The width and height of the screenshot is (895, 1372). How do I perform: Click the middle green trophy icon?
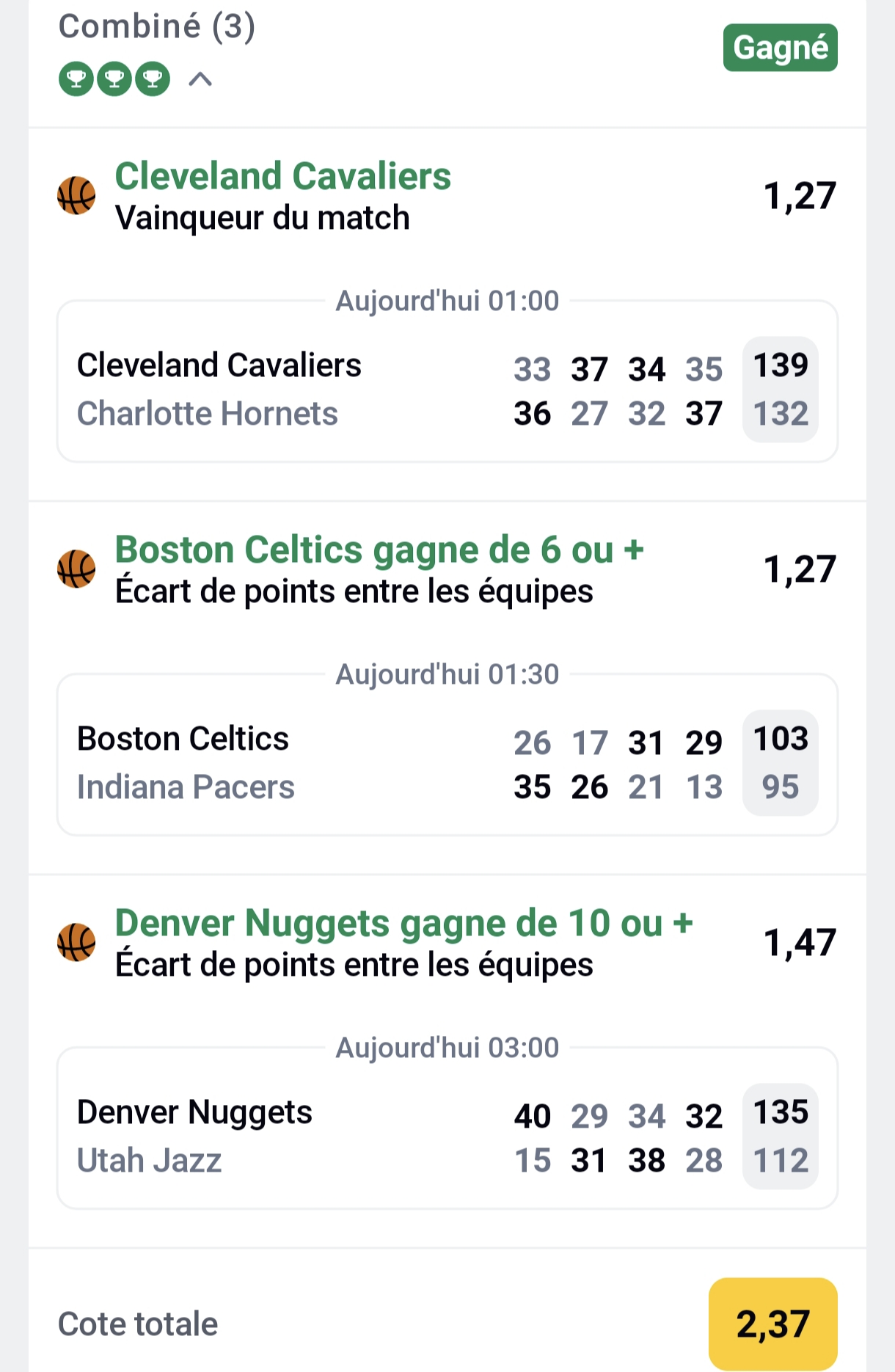coord(114,79)
